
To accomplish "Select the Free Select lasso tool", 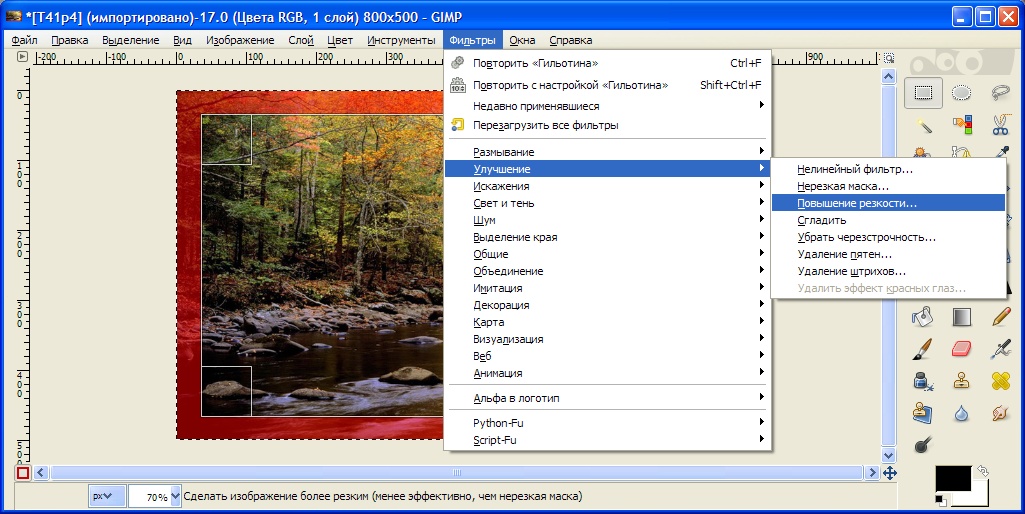I will 1000,93.
